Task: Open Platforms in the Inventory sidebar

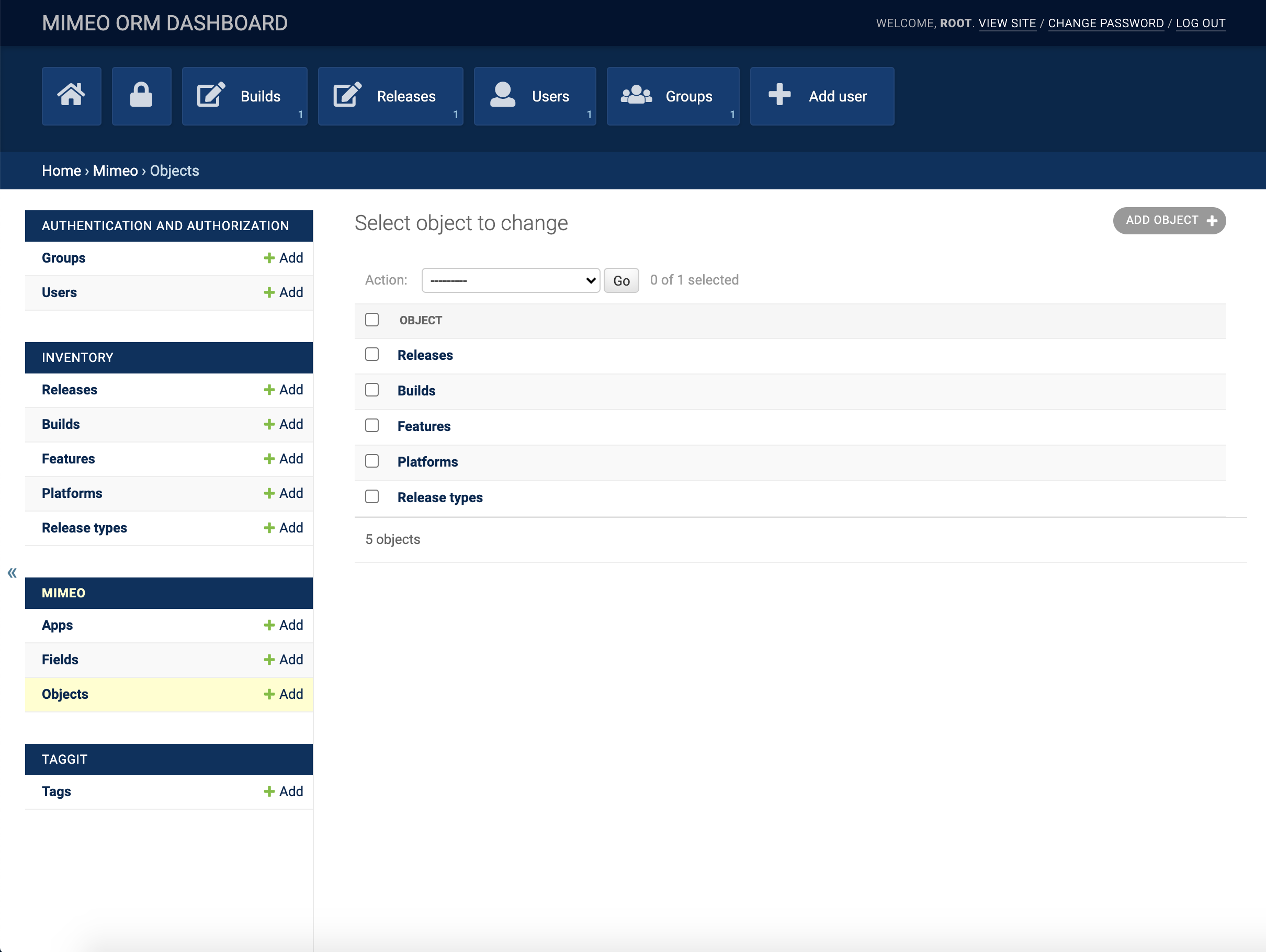Action: coord(72,493)
